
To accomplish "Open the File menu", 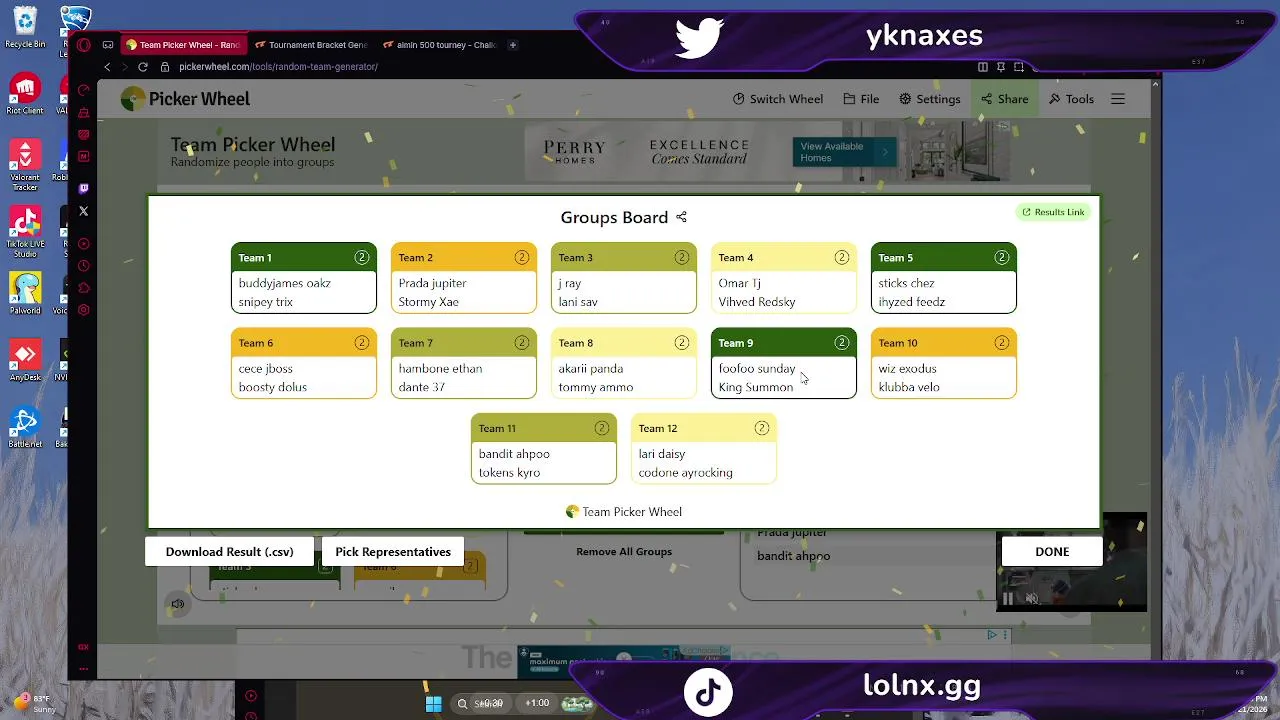I will coord(861,99).
